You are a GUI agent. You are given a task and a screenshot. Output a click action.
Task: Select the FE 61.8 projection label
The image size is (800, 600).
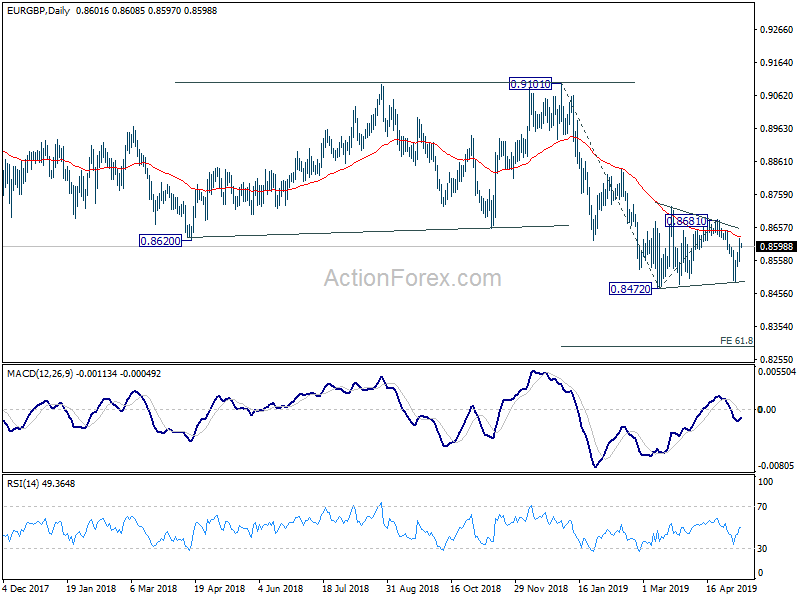click(x=736, y=340)
